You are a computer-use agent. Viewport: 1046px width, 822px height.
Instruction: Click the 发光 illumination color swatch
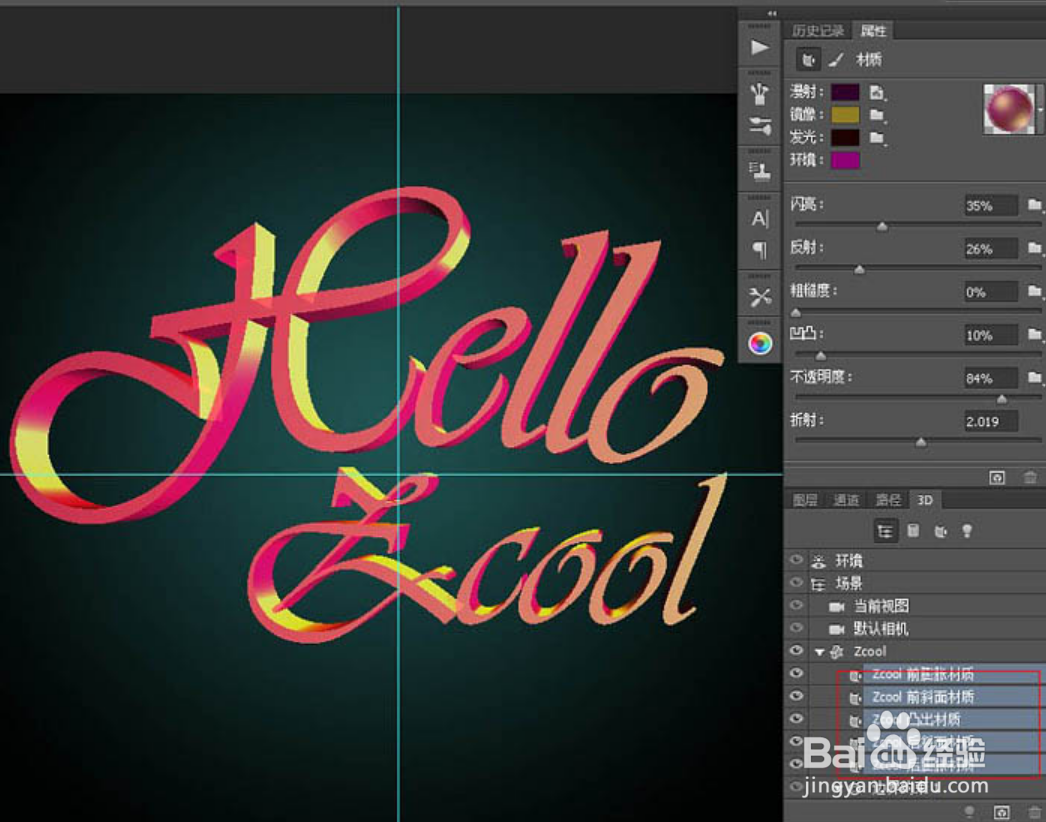[845, 137]
